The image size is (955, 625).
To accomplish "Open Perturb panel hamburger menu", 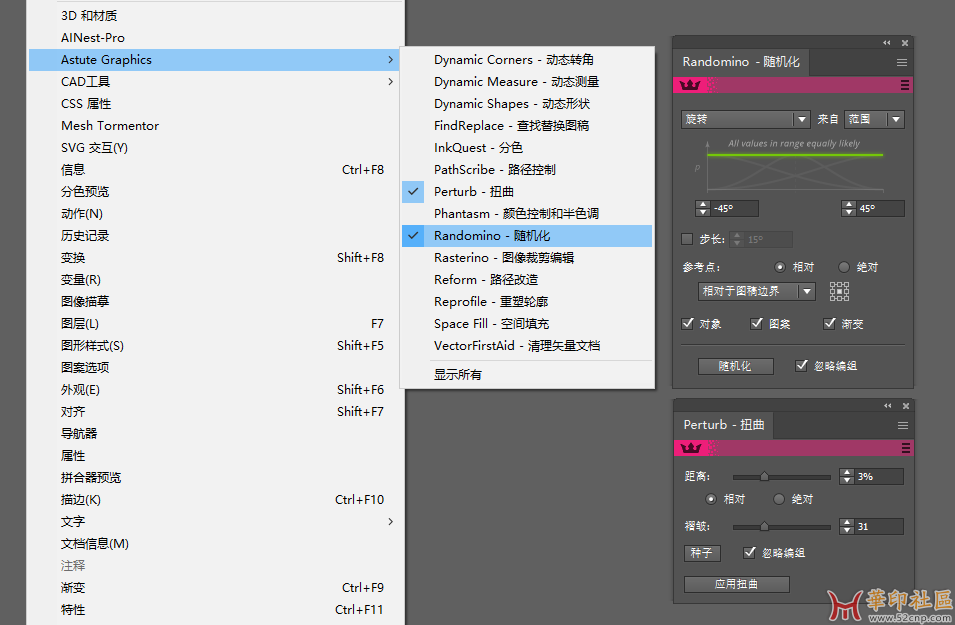I will coord(903,425).
